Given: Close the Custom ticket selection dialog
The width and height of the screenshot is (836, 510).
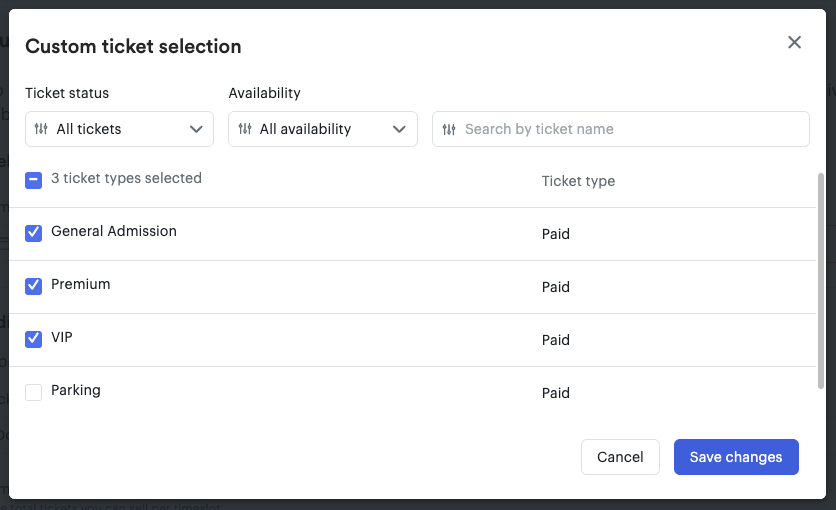Looking at the screenshot, I should pyautogui.click(x=794, y=42).
